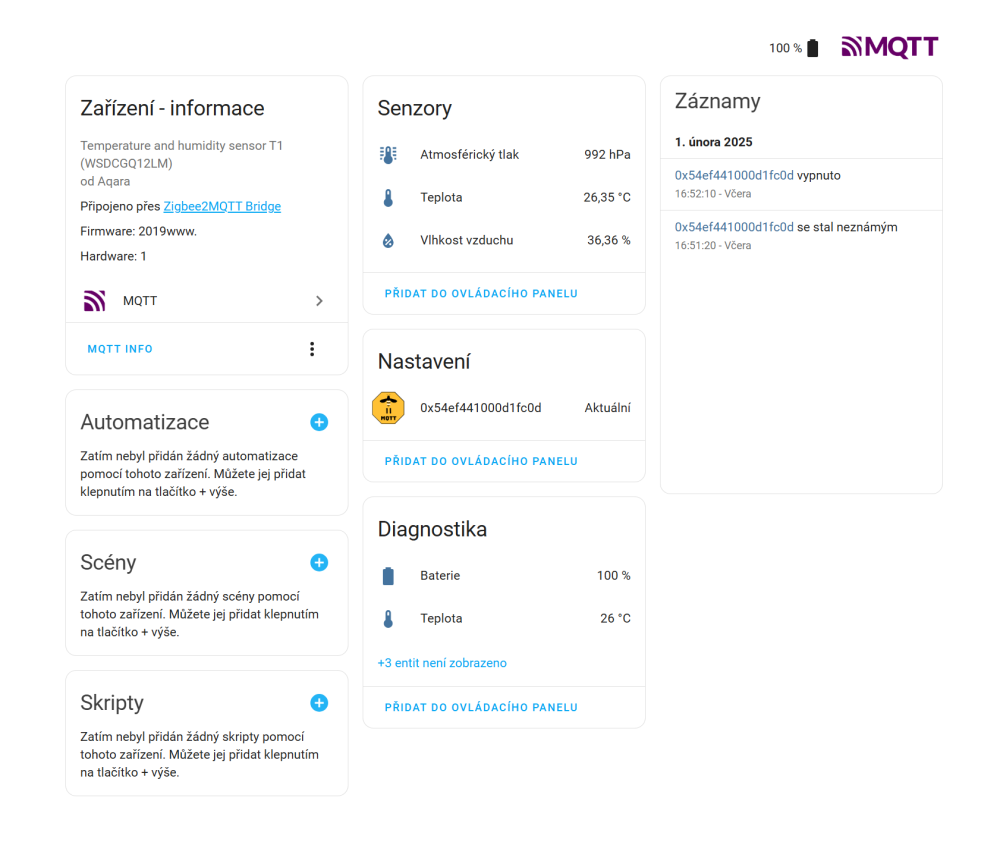Screen dimensions: 1000x864
Task: Open the entity link that became neznámým
Action: [734, 228]
